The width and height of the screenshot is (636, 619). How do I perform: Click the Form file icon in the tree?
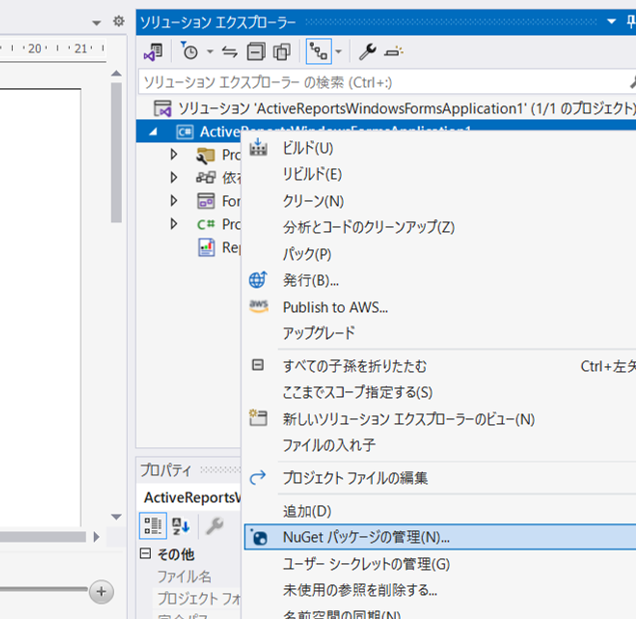(206, 201)
